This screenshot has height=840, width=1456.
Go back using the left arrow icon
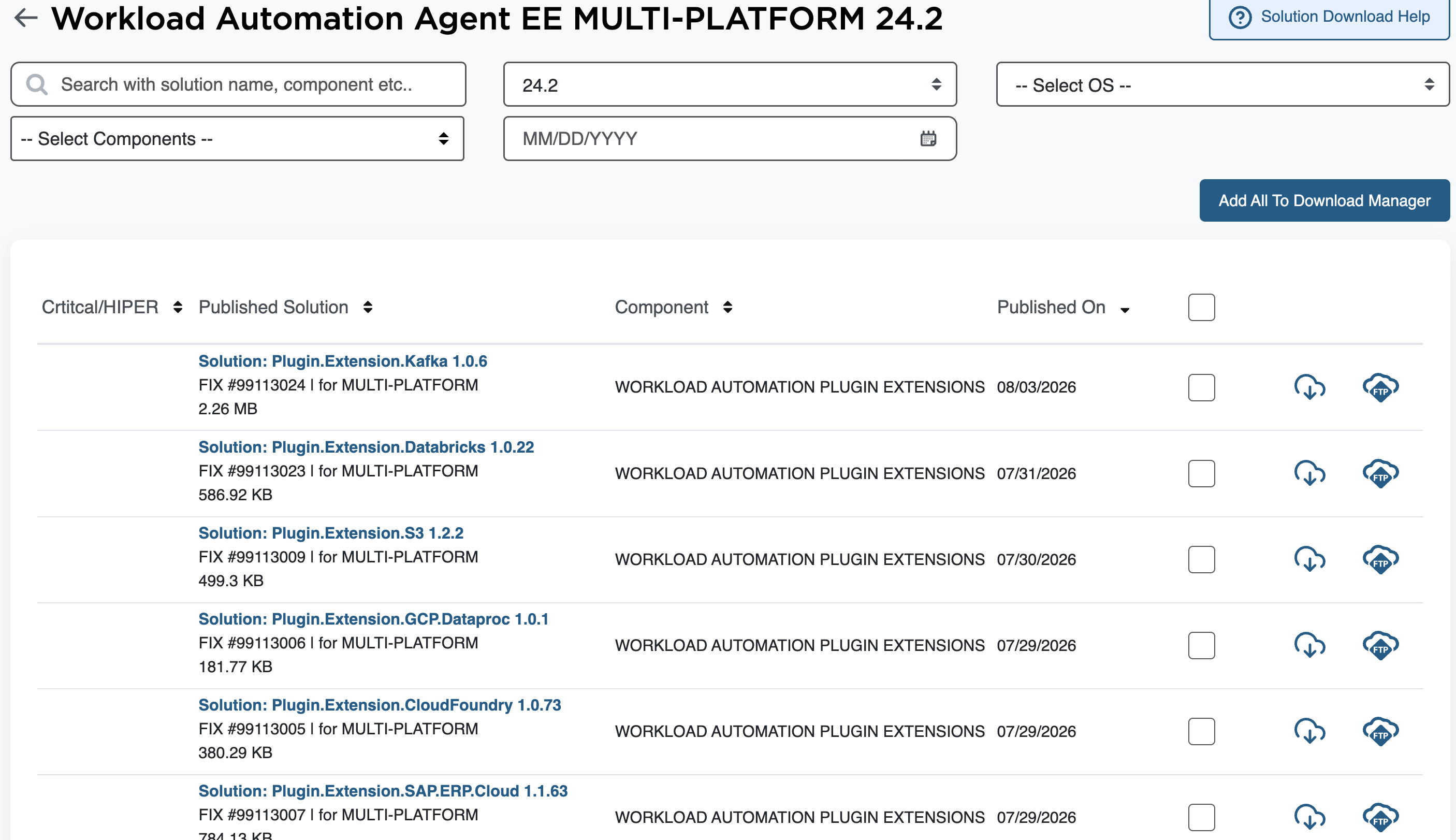coord(26,18)
